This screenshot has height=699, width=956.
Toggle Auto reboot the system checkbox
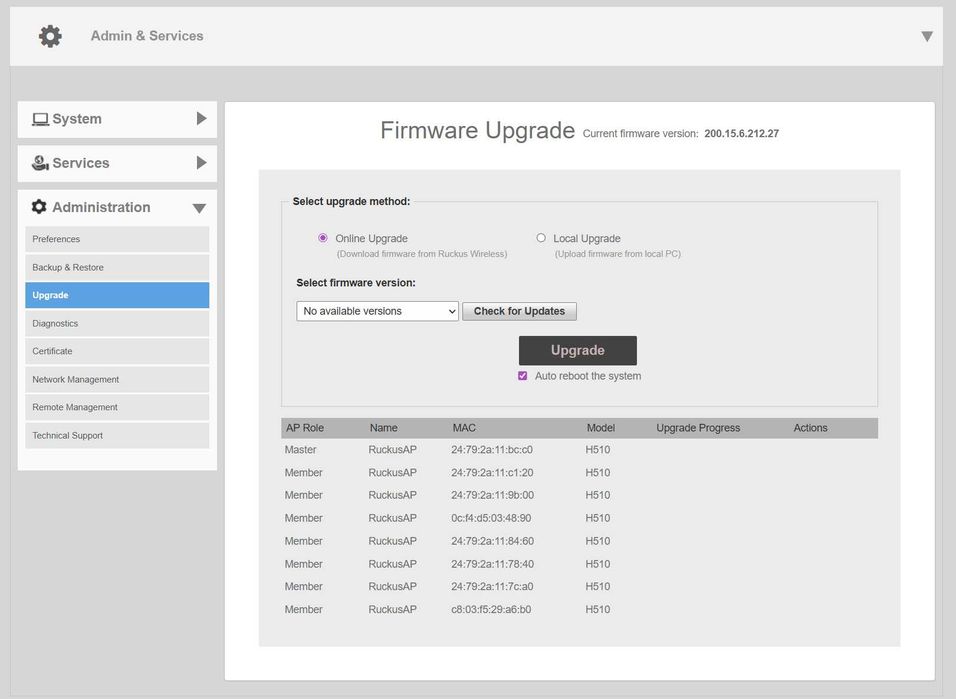point(523,376)
